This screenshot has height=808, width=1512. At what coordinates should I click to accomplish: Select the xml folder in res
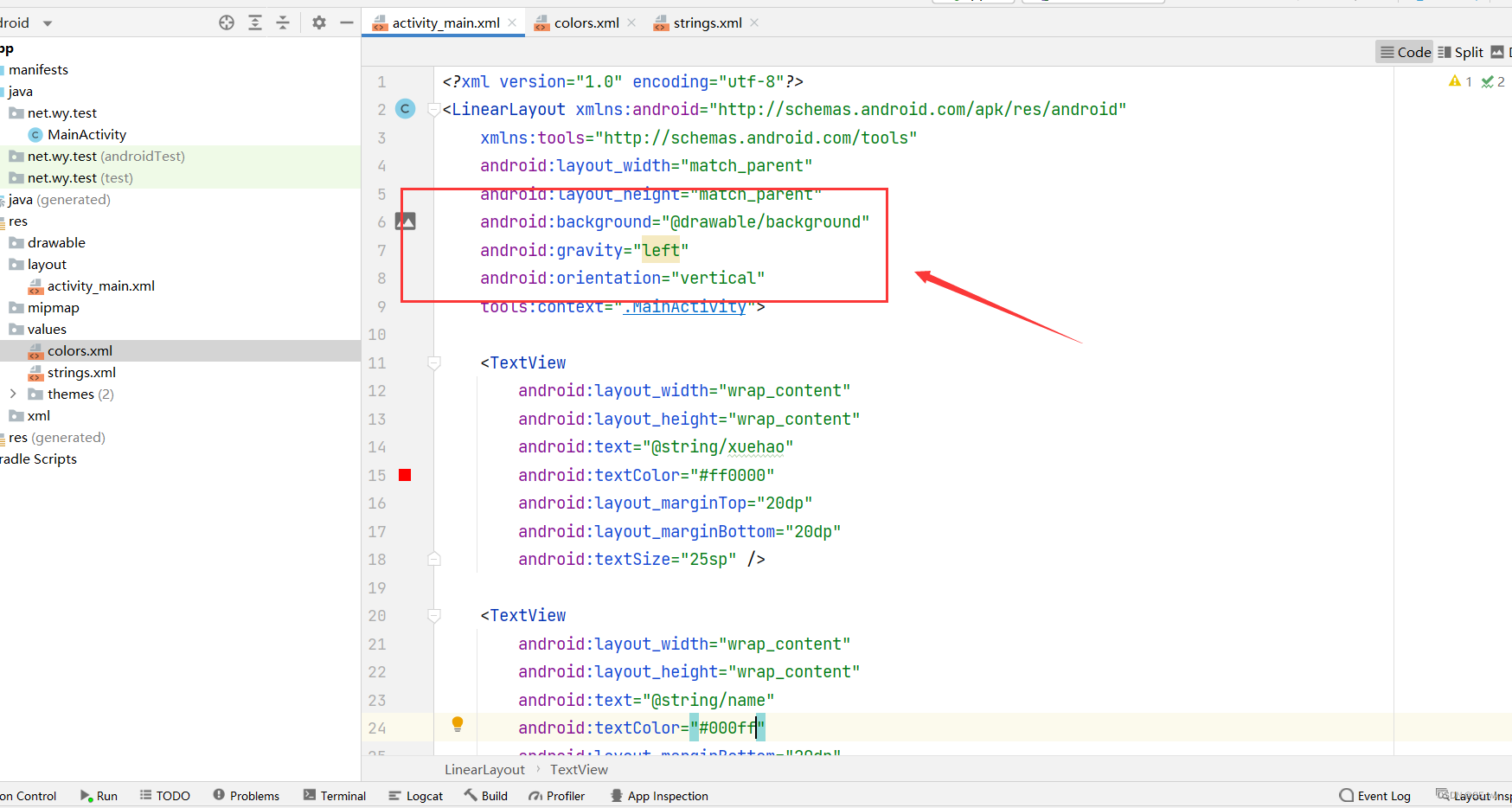[38, 416]
